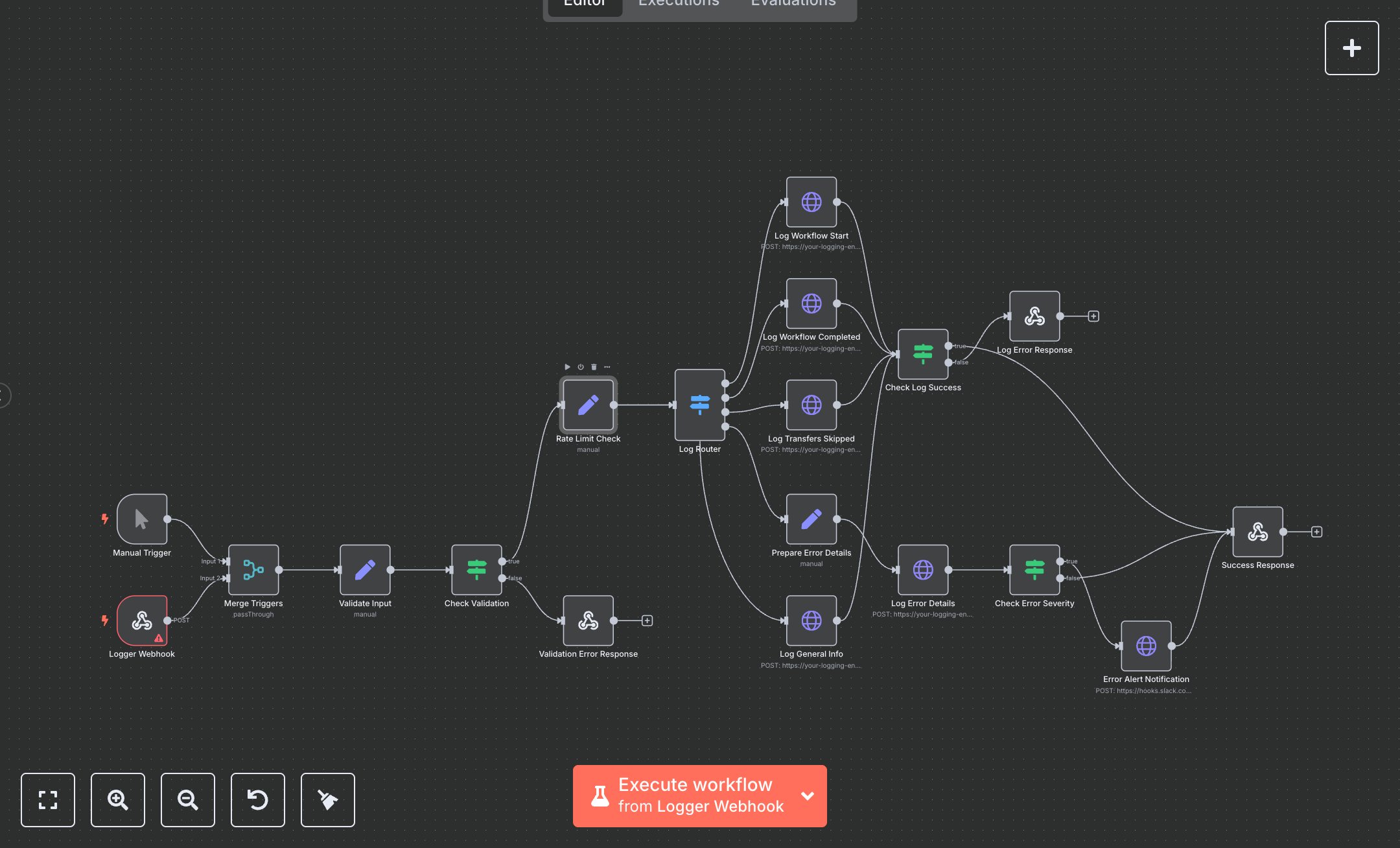Zoom out of the canvas

coord(187,800)
